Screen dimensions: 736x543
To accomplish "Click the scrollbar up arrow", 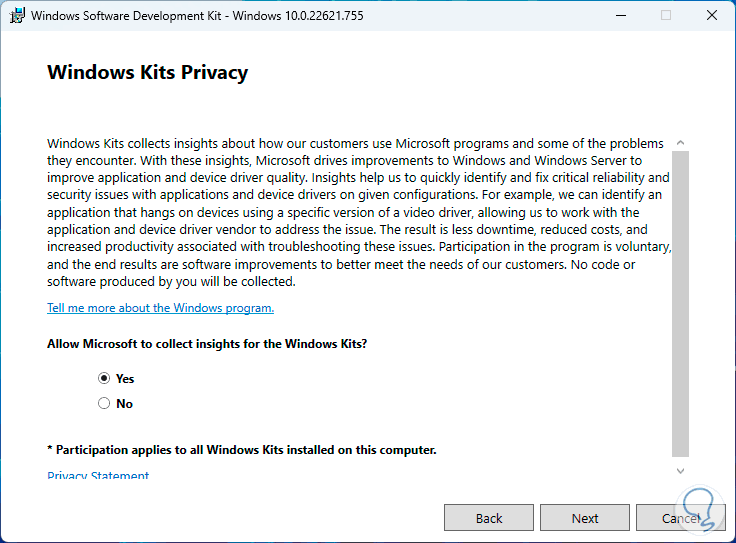I will (681, 143).
